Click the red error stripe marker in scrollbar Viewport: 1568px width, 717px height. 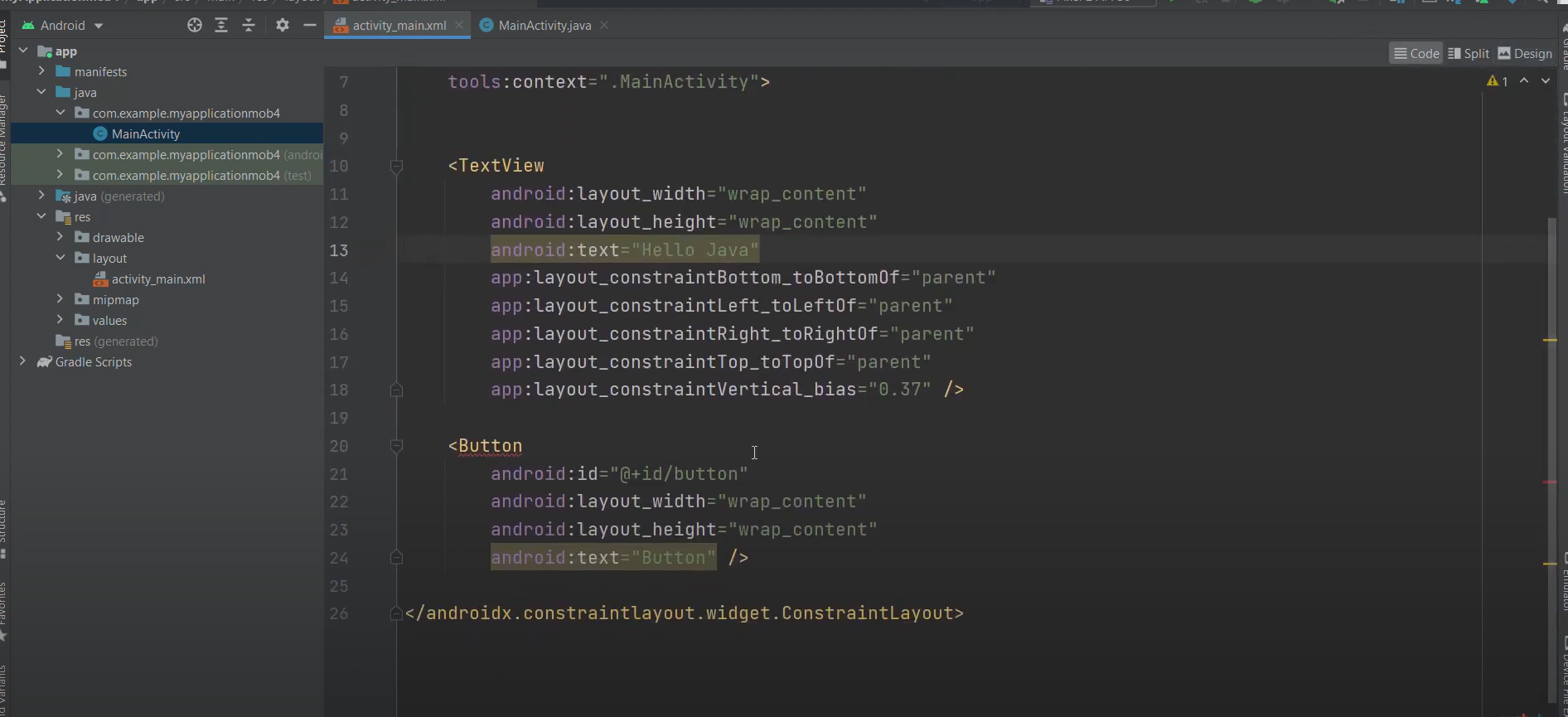1550,482
